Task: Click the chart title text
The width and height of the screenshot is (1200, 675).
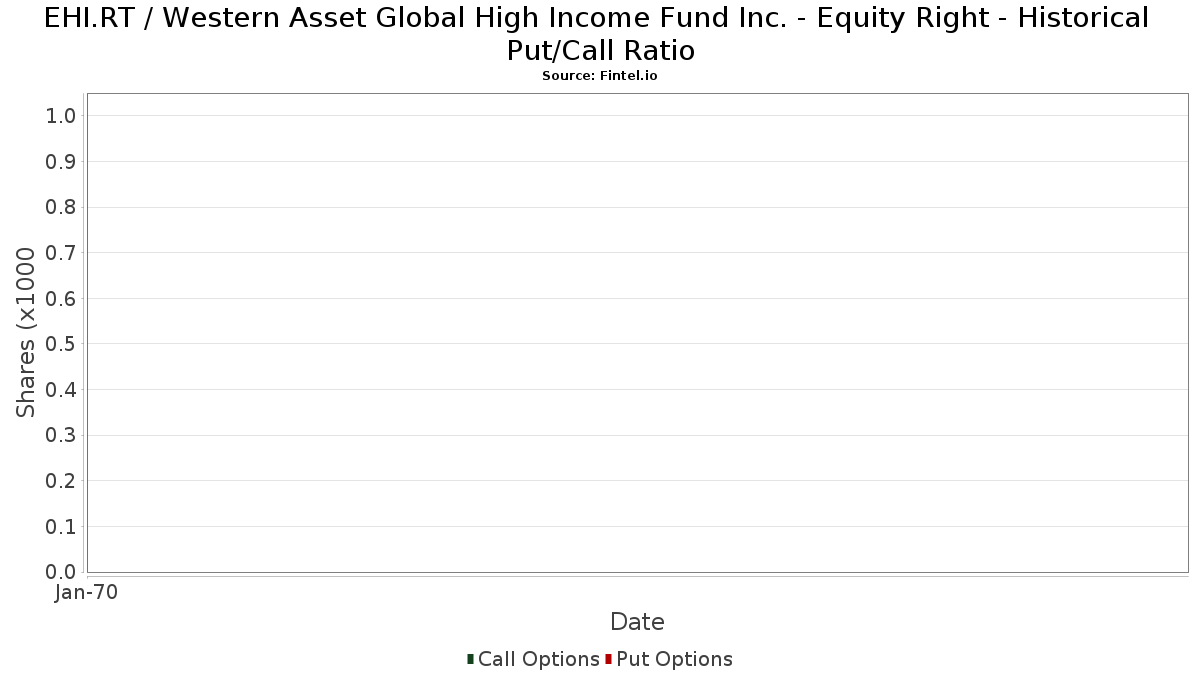Action: point(600,33)
